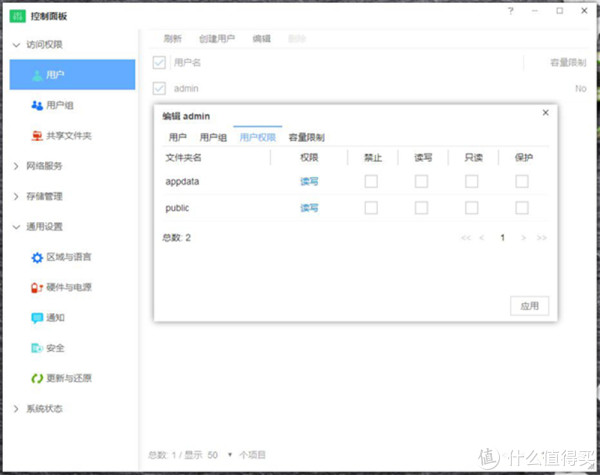Open the 安全 settings icon
The height and width of the screenshot is (475, 600).
tap(37, 348)
